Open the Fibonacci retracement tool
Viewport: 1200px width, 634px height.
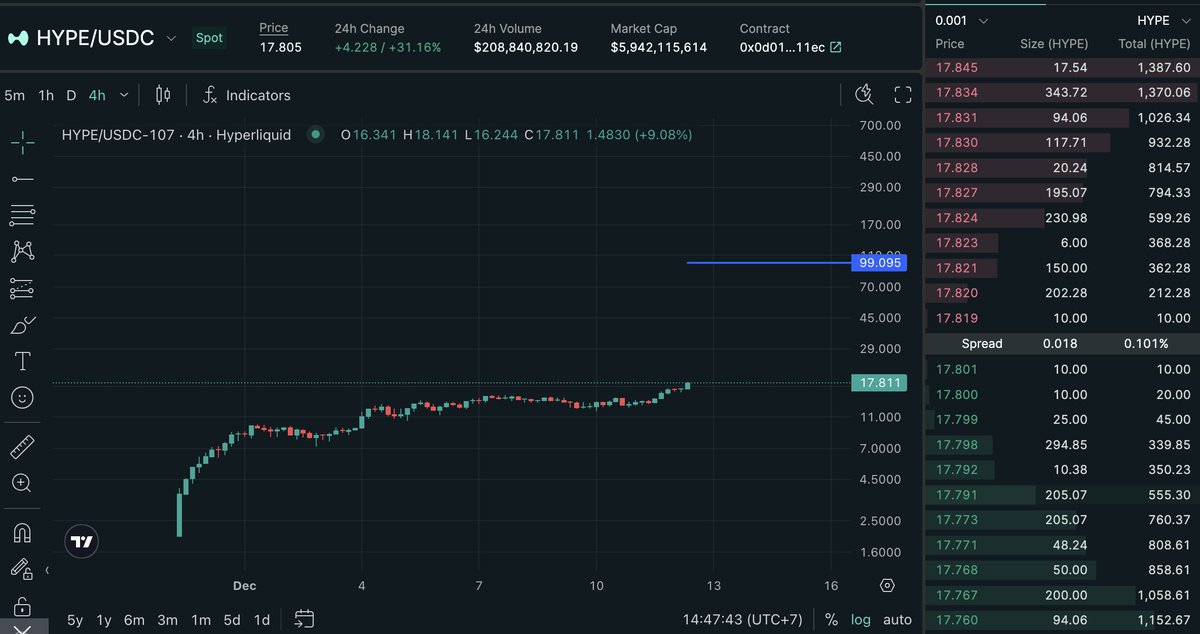coord(22,214)
